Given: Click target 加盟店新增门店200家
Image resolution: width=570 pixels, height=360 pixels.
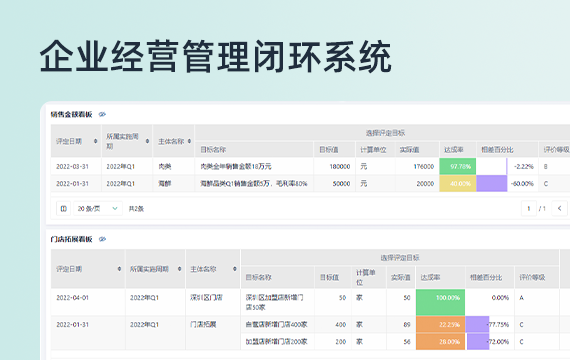Looking at the screenshot, I should (x=277, y=342).
